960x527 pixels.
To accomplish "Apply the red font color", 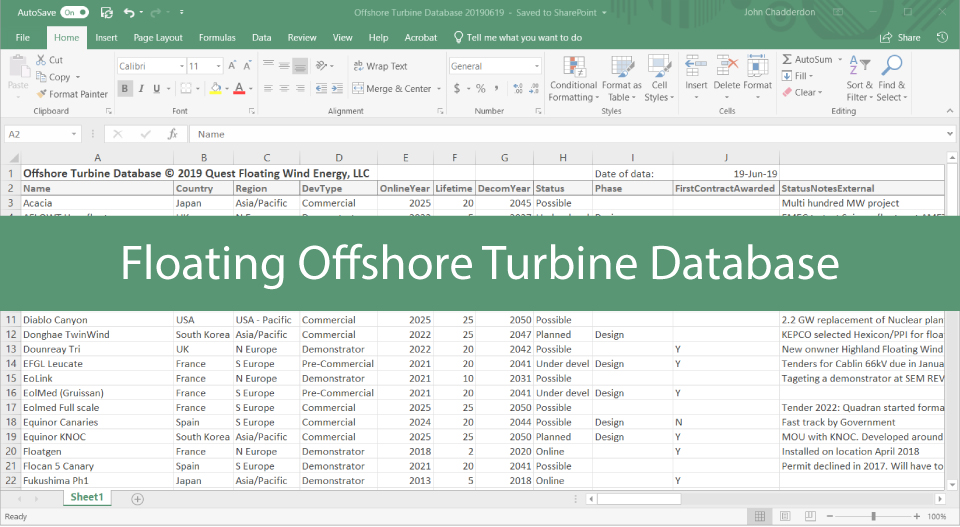I will 239,89.
